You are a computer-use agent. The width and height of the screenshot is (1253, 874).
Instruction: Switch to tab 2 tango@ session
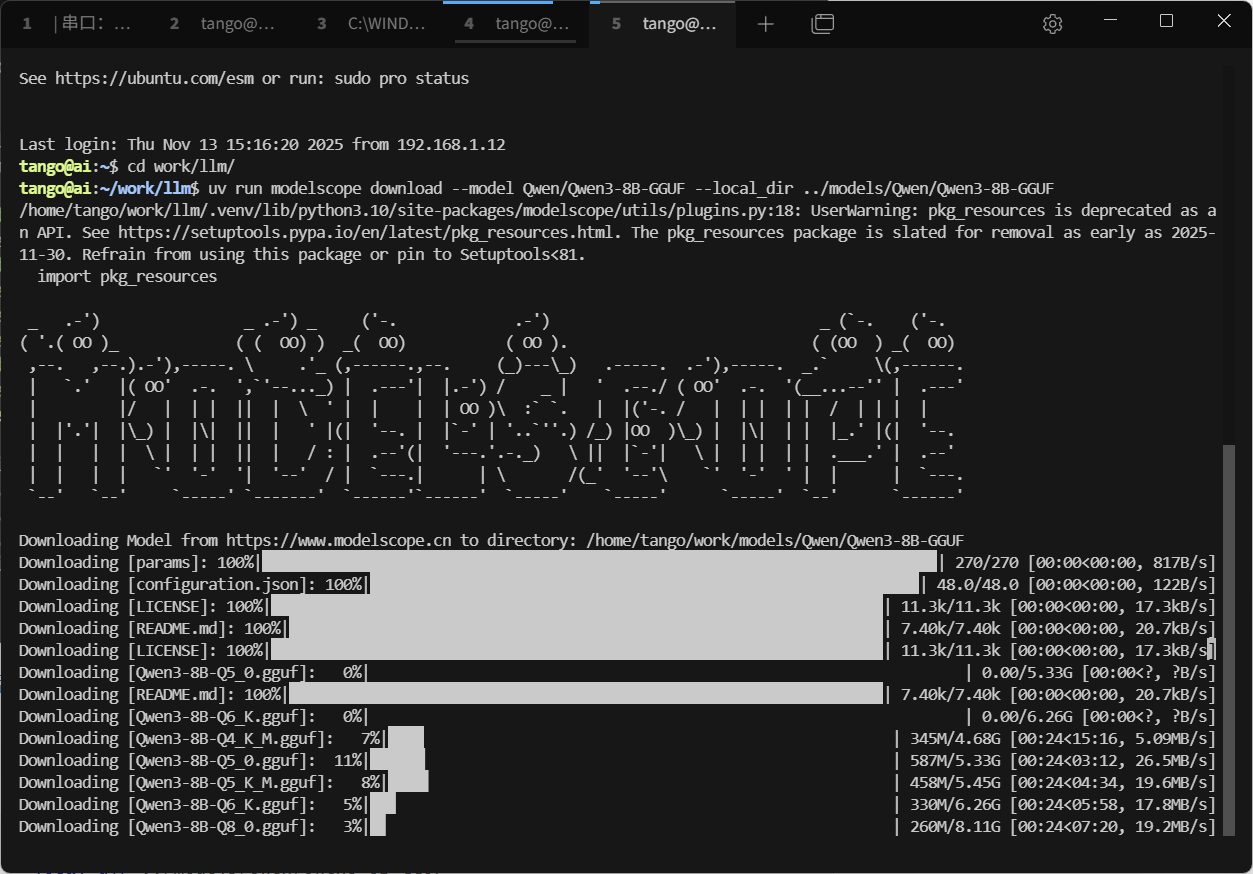coord(222,24)
